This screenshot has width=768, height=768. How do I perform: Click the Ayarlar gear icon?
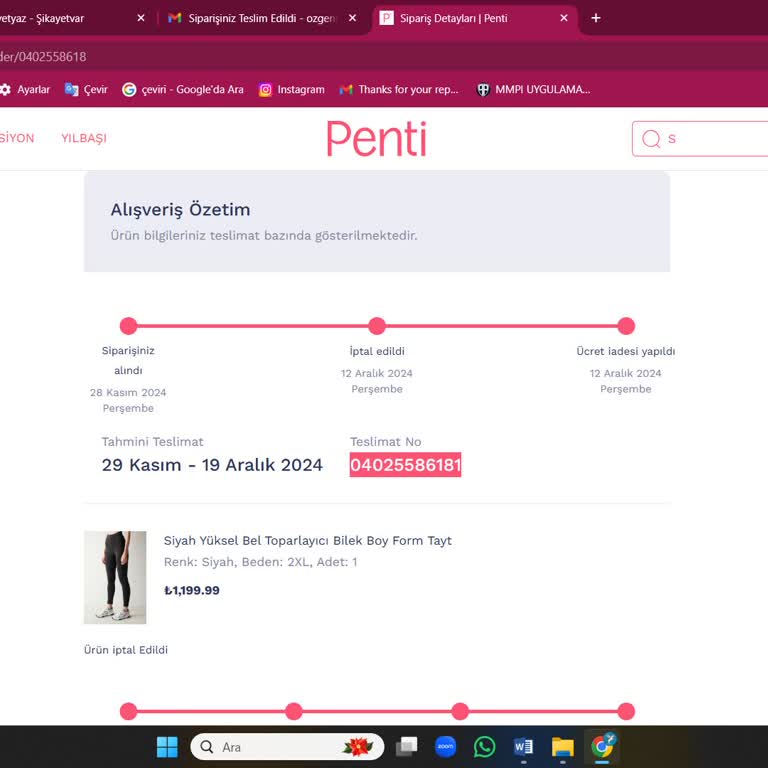(5, 90)
